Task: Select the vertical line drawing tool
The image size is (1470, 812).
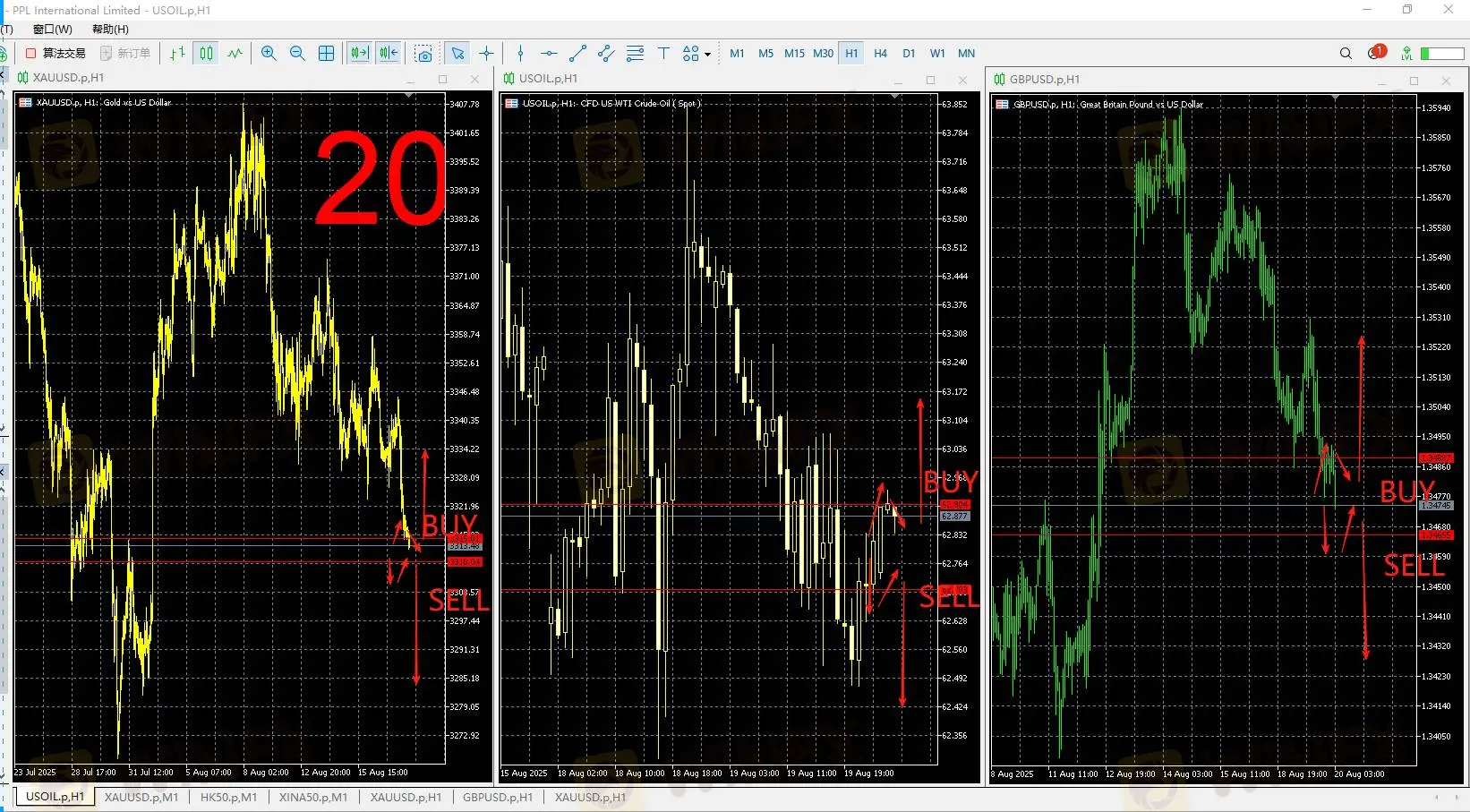Action: [x=520, y=54]
